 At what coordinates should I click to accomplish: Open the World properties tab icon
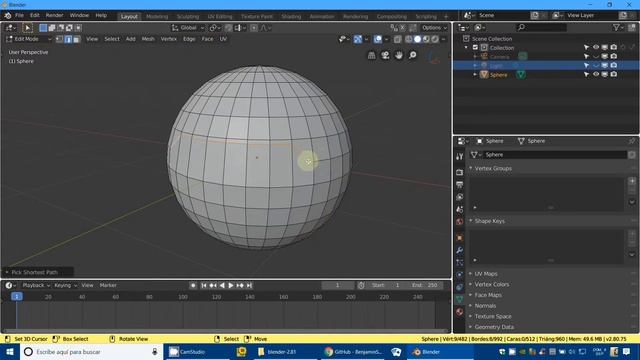tap(460, 222)
